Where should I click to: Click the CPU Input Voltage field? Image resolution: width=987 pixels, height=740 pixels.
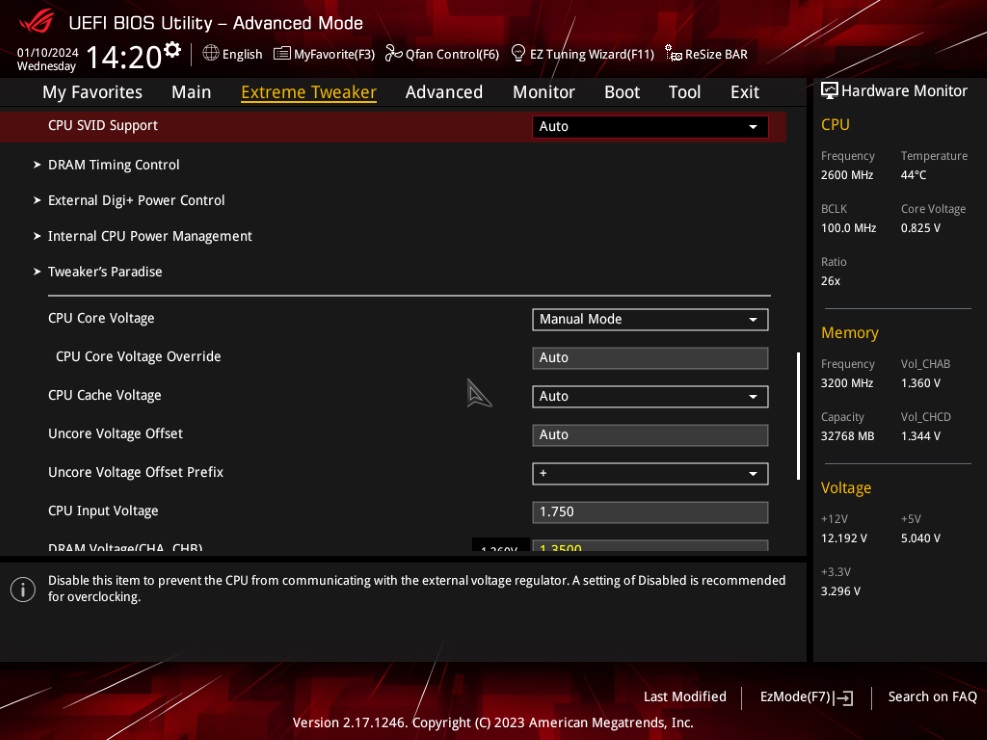(650, 512)
